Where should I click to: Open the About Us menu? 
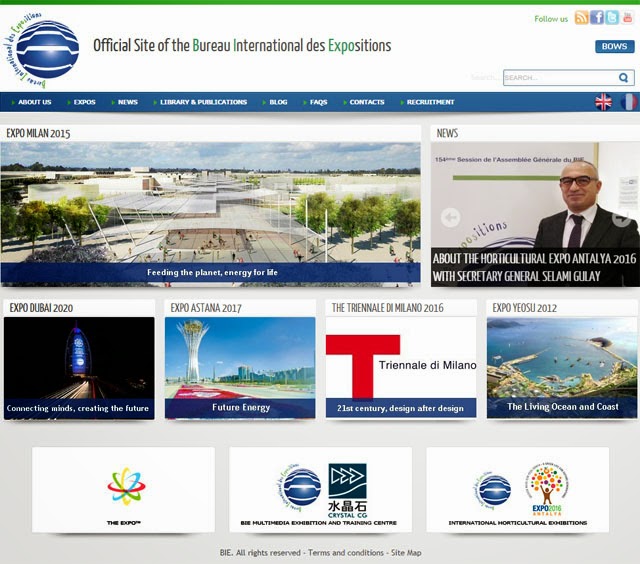point(34,102)
